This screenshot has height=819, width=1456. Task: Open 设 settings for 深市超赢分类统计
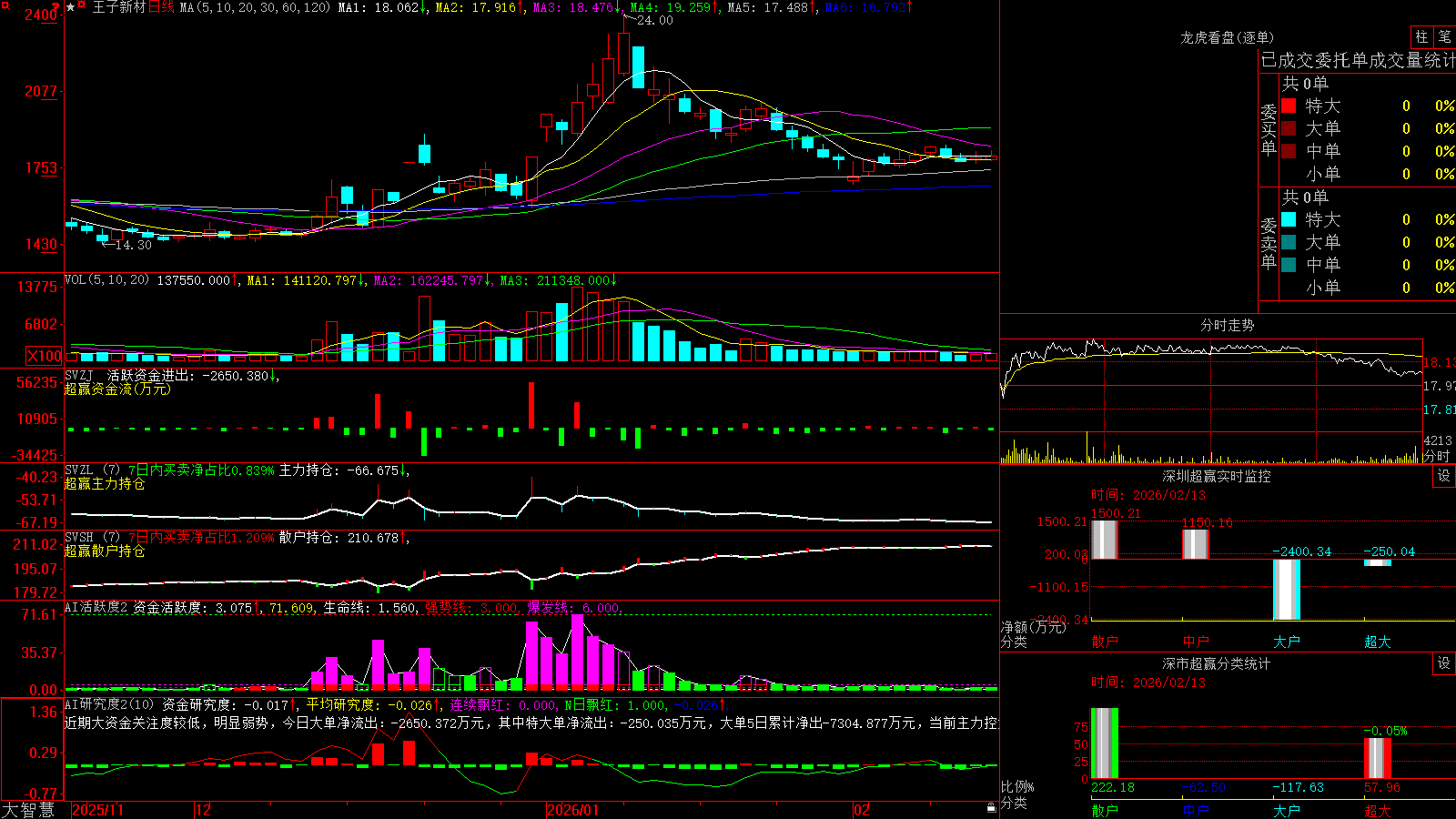pos(1444,663)
